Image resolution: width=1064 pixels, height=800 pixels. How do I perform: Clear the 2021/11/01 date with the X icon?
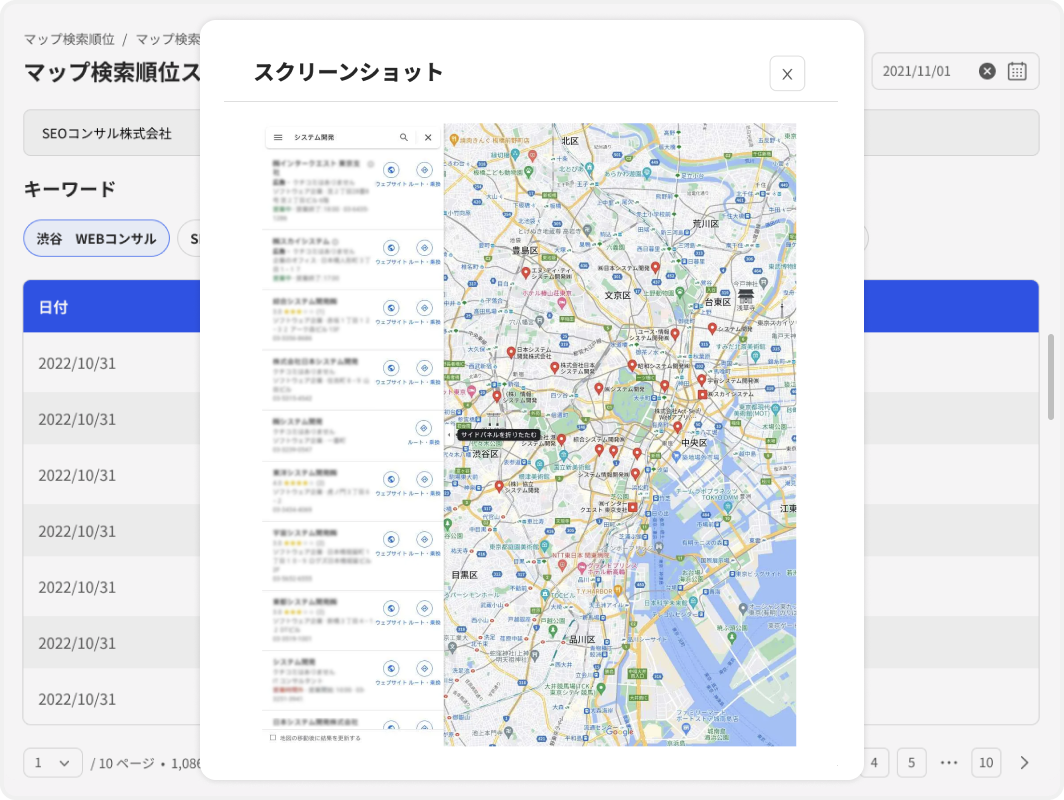987,71
